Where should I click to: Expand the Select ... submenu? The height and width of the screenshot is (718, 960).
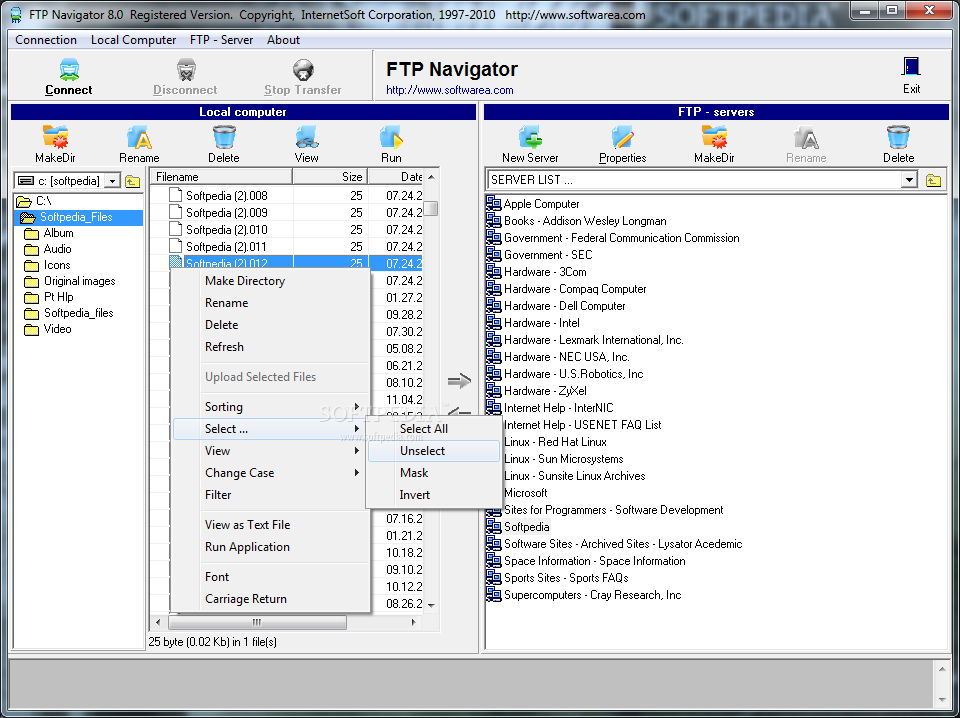(271, 429)
